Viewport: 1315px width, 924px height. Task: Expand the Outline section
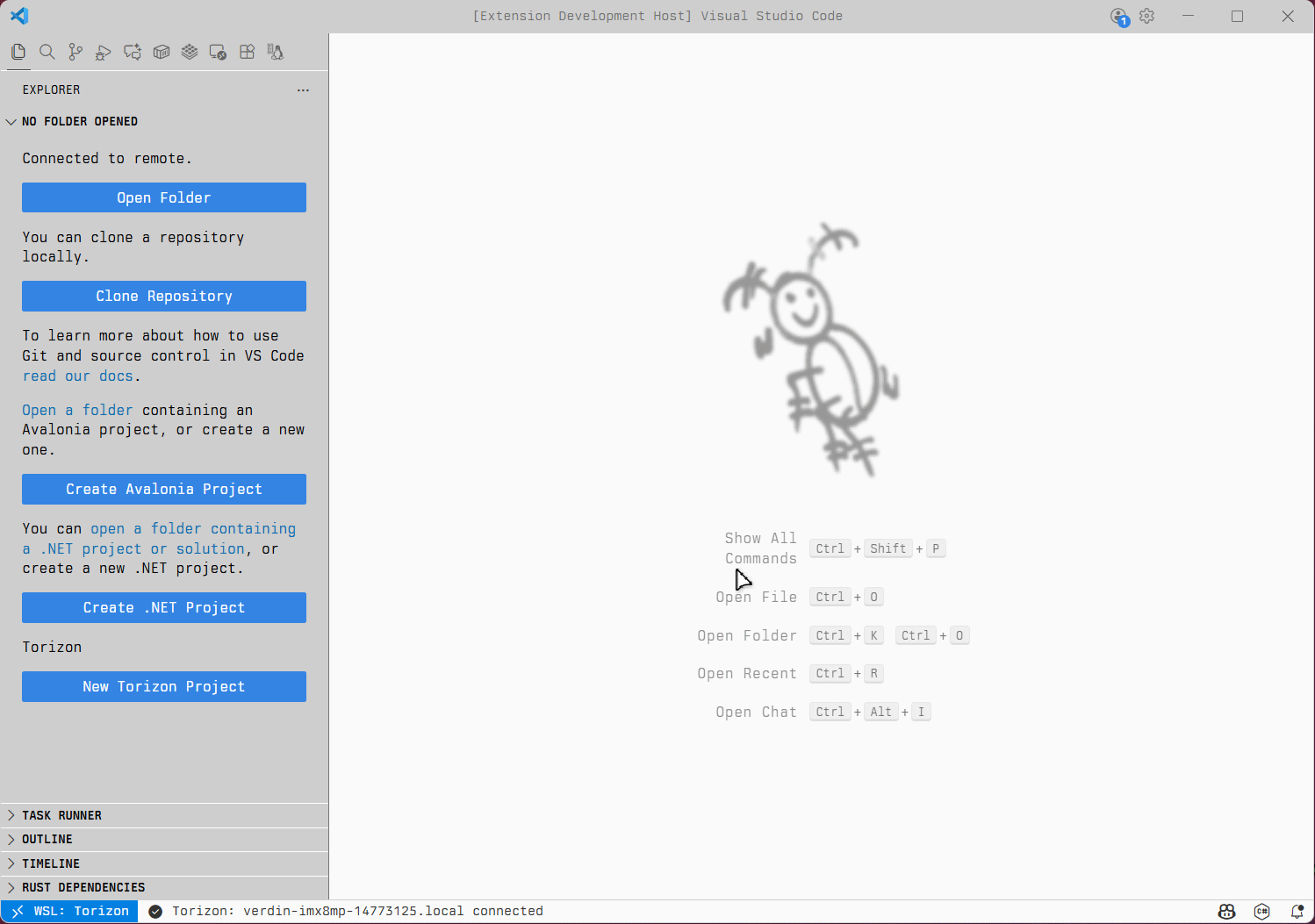click(x=47, y=840)
